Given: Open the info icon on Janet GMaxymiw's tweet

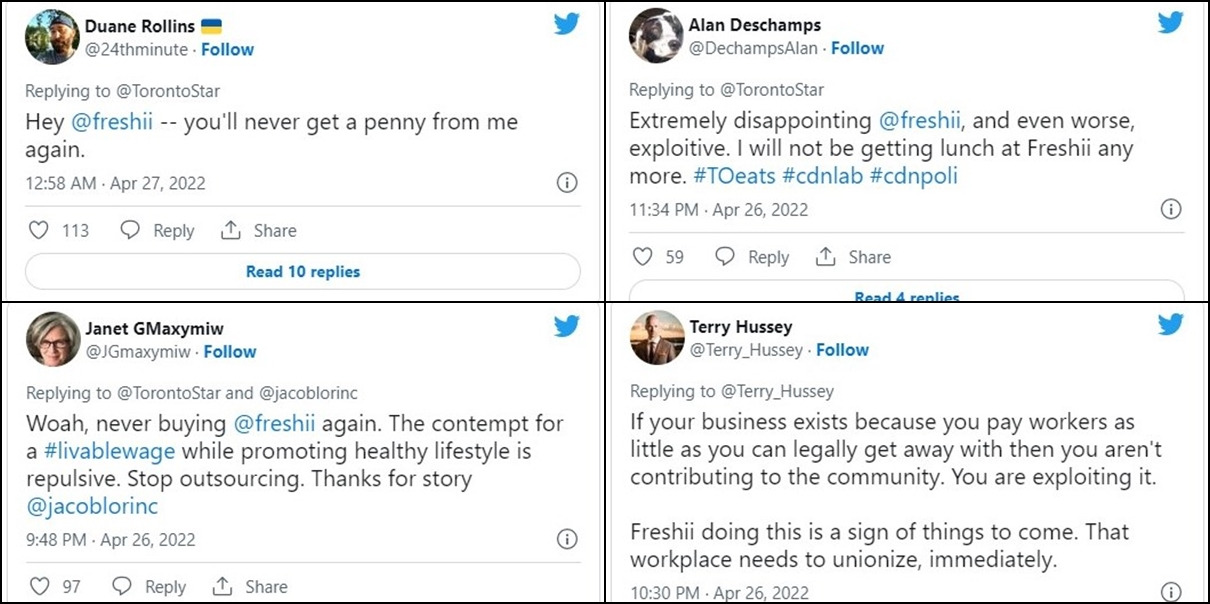Looking at the screenshot, I should [567, 540].
